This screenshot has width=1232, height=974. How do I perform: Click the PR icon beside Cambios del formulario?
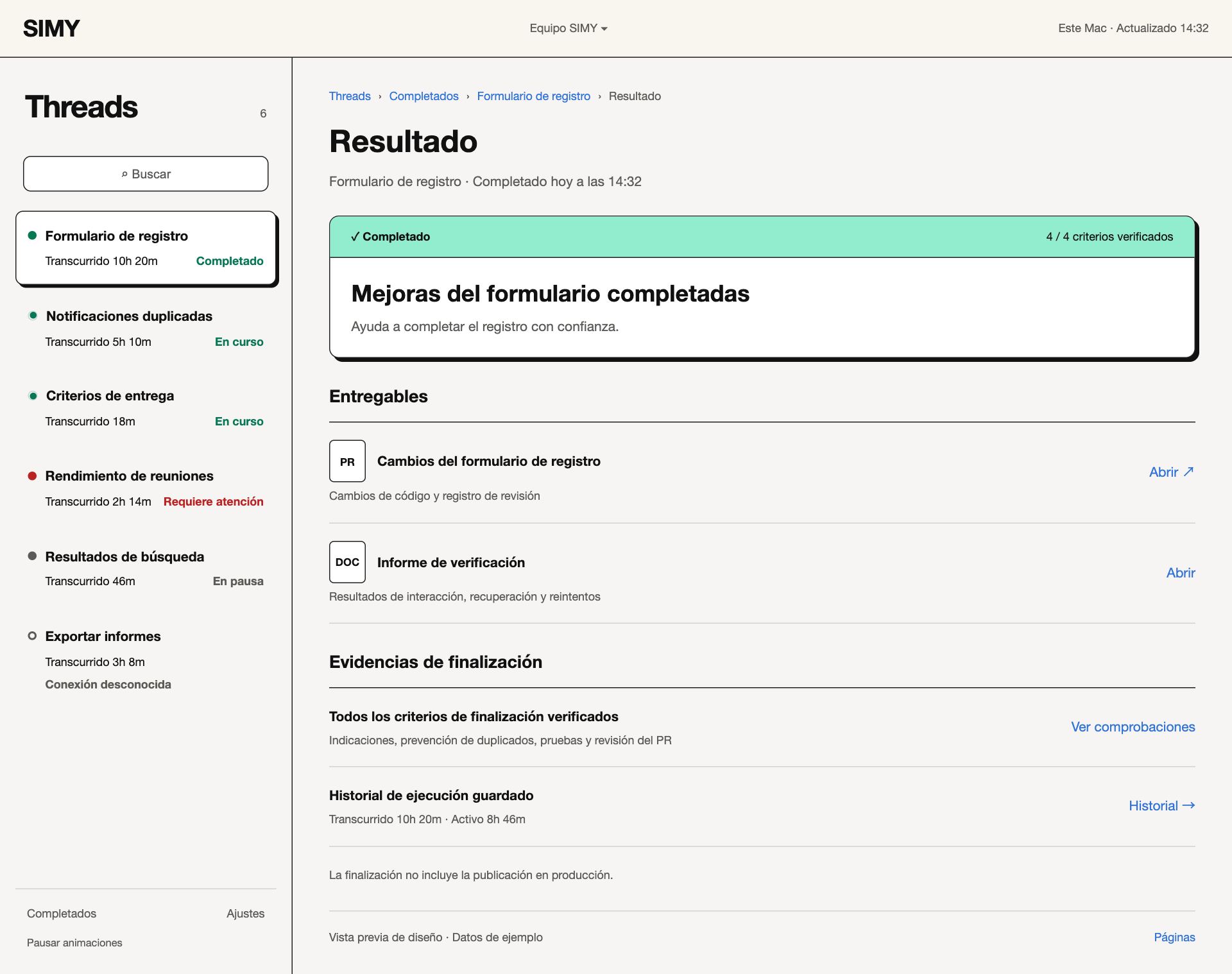pyautogui.click(x=347, y=461)
